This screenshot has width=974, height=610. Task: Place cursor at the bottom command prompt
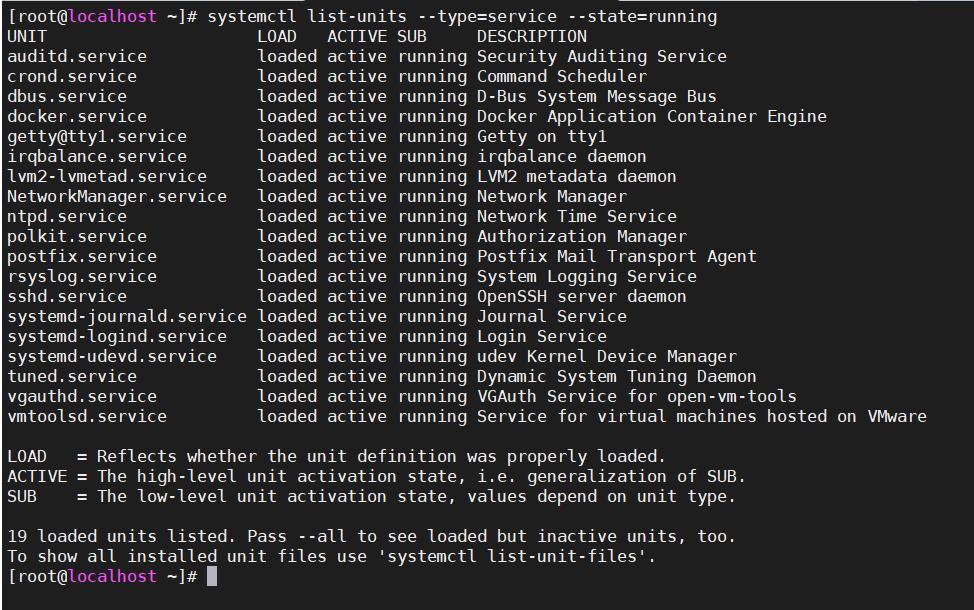coord(212,576)
